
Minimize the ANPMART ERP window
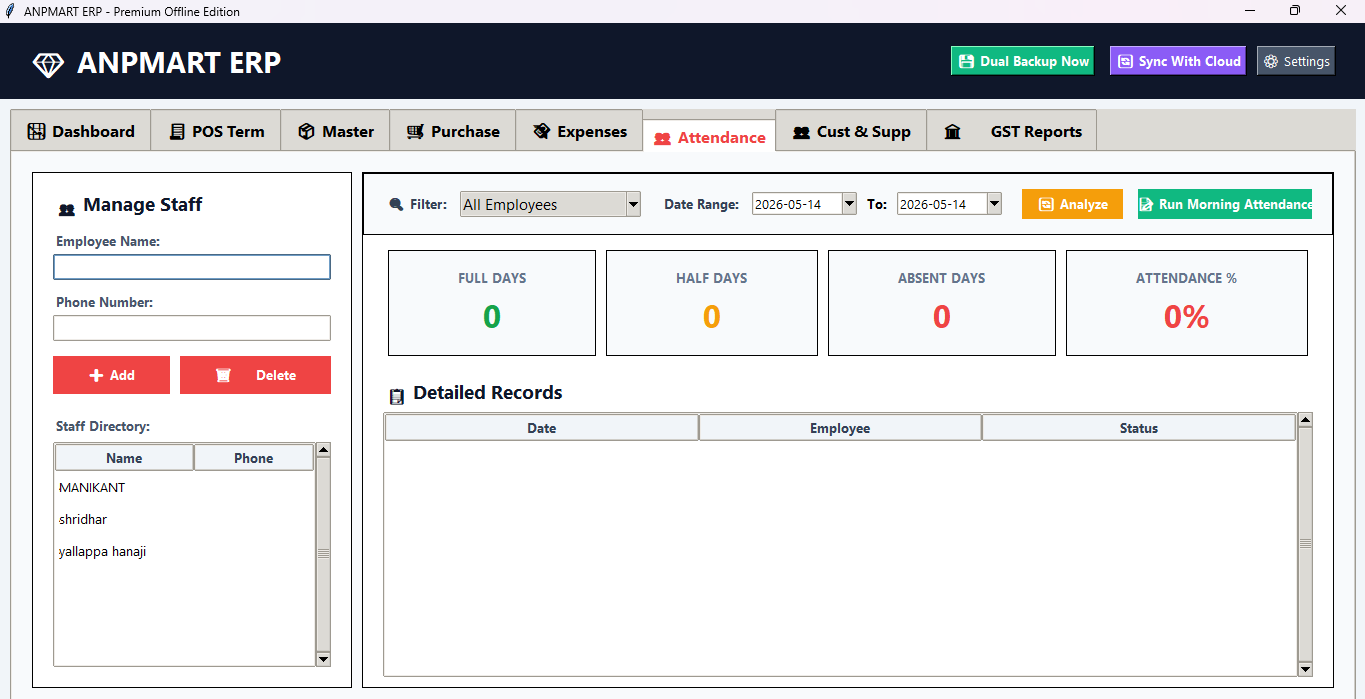point(1250,11)
